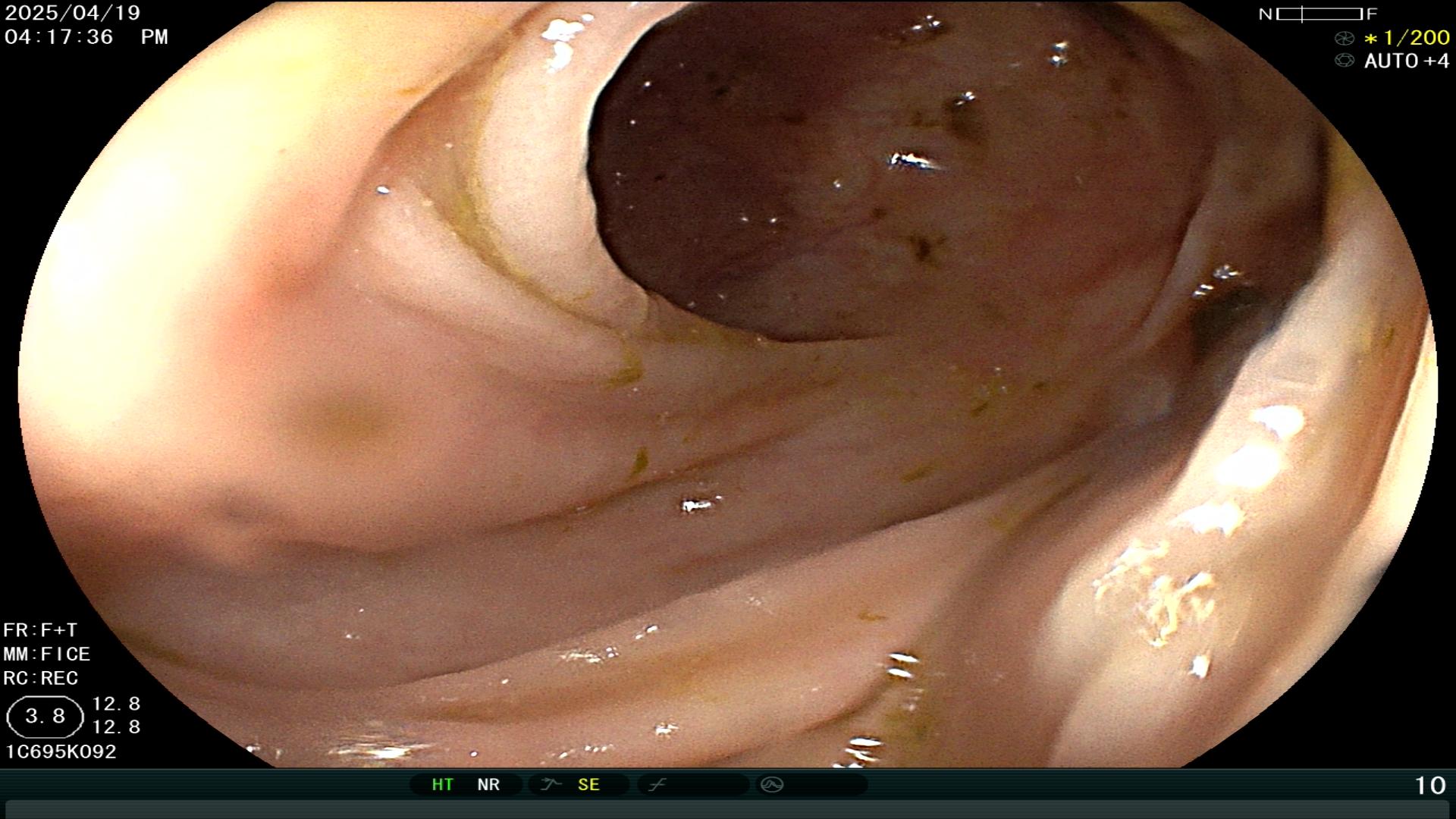1456x819 pixels.
Task: Select the NR status label
Action: click(488, 785)
